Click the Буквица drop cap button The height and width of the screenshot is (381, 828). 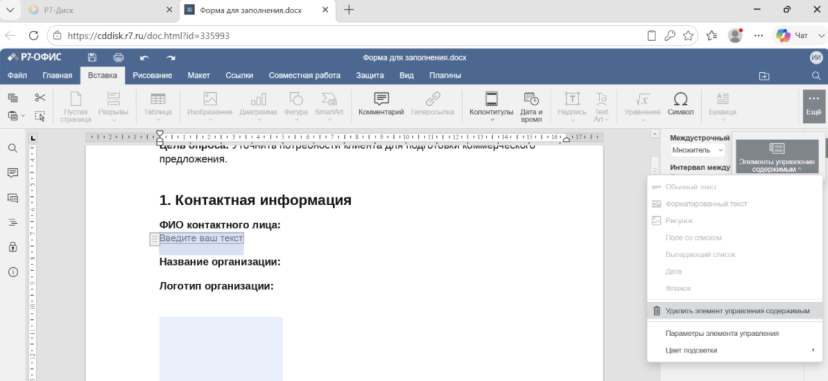pos(722,107)
